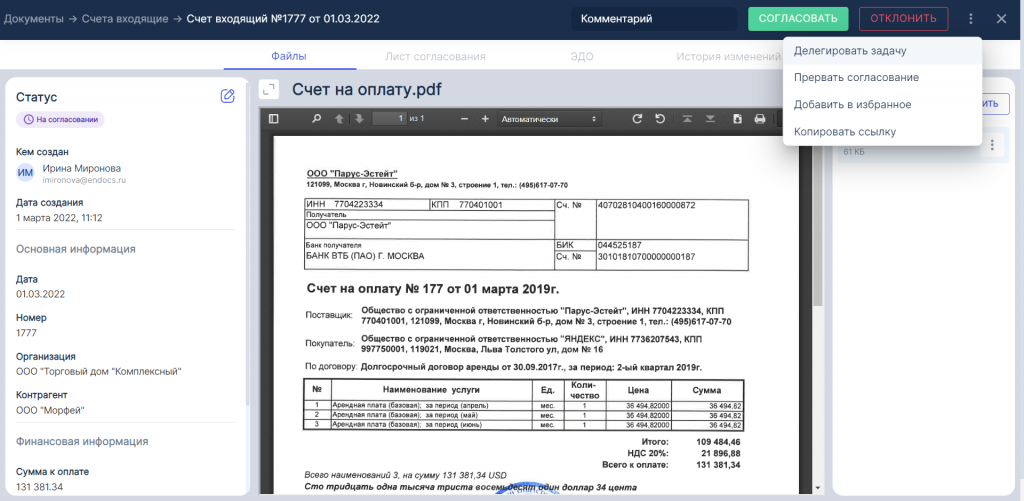
Task: Click the number value 1777
Action: tap(26, 333)
